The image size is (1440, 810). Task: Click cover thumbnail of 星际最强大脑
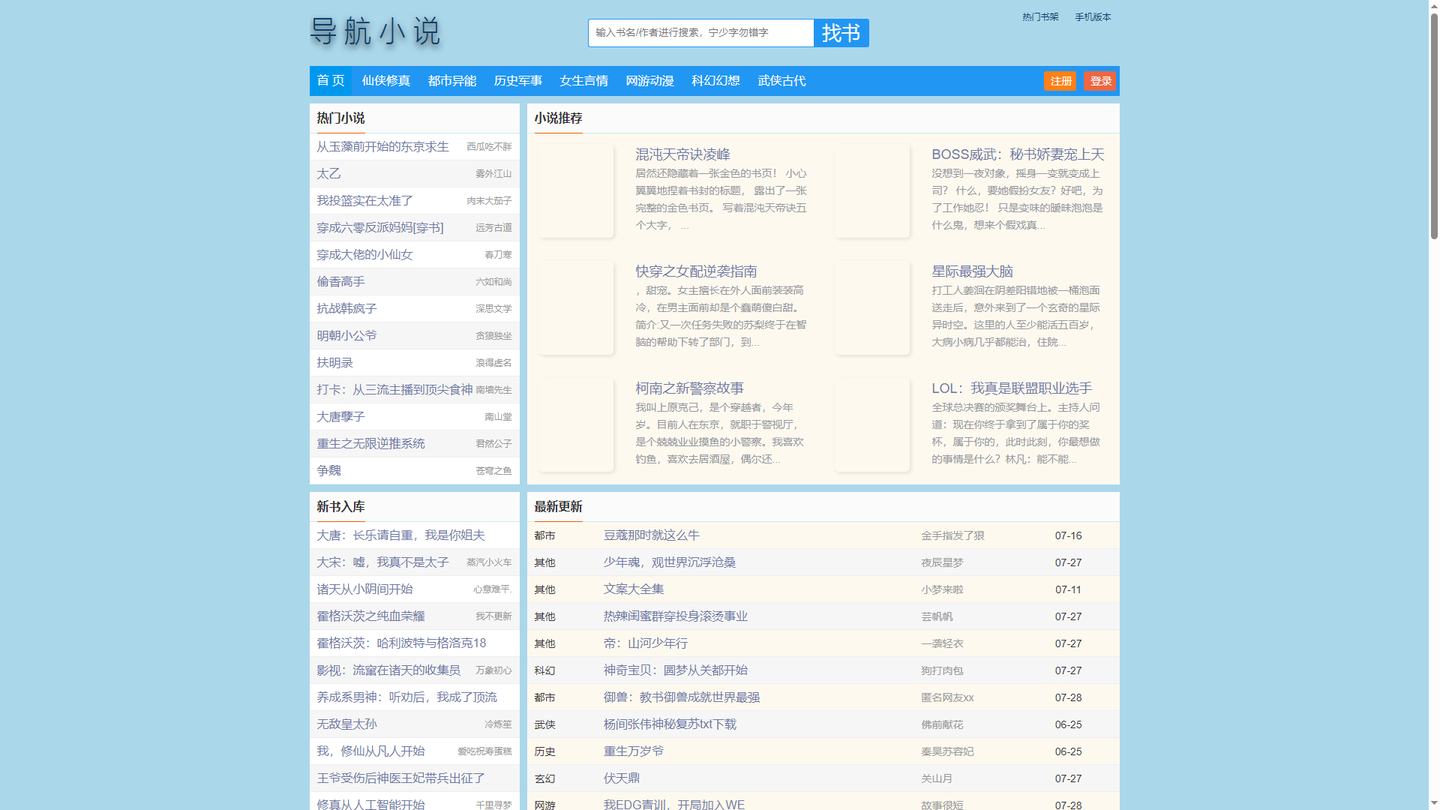click(x=872, y=307)
